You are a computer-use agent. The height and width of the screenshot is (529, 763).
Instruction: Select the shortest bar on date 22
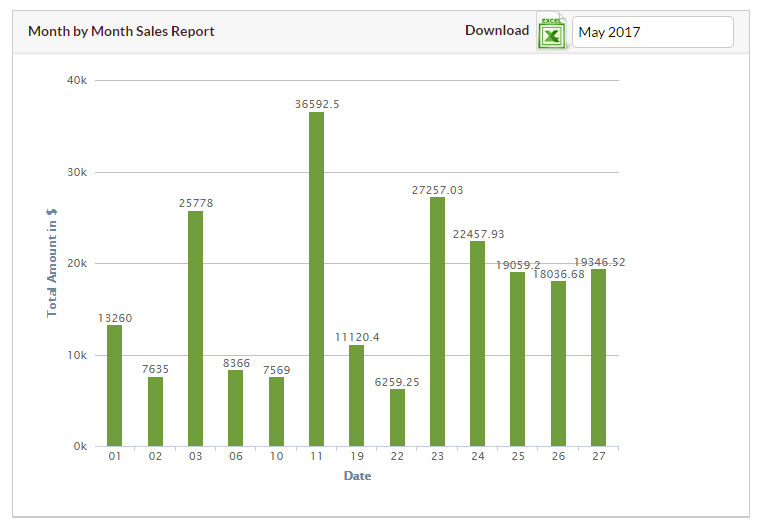point(397,417)
